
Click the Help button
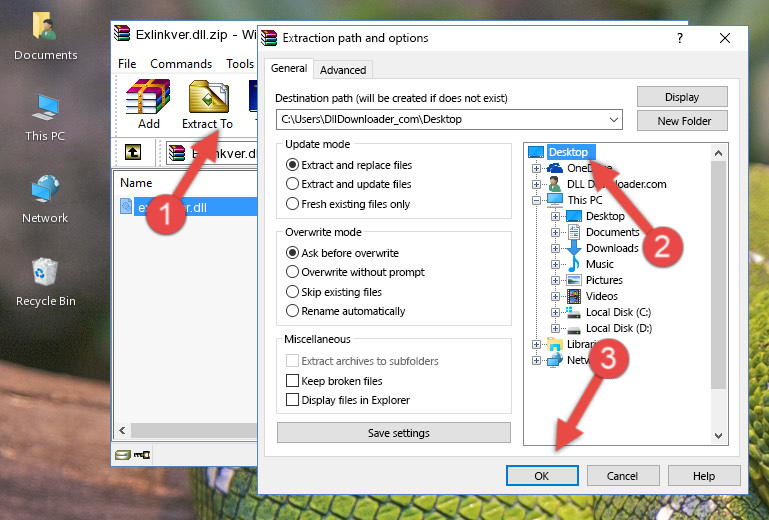click(x=704, y=476)
